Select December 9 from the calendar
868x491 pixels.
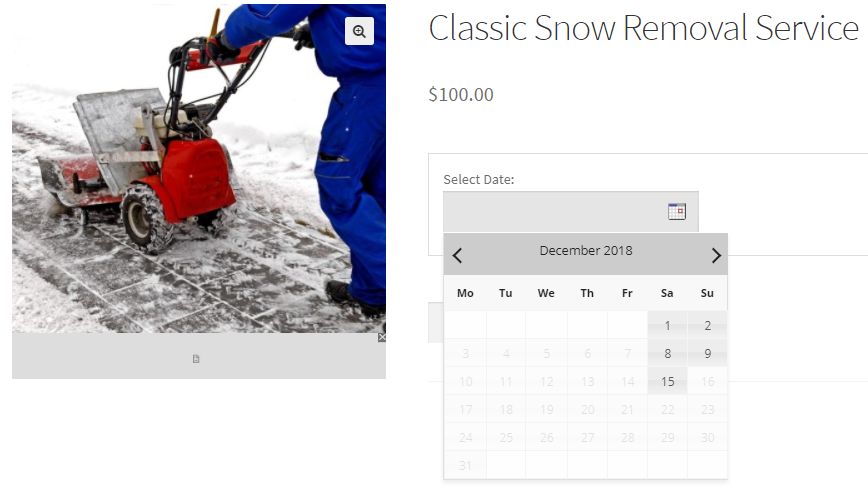pos(707,353)
